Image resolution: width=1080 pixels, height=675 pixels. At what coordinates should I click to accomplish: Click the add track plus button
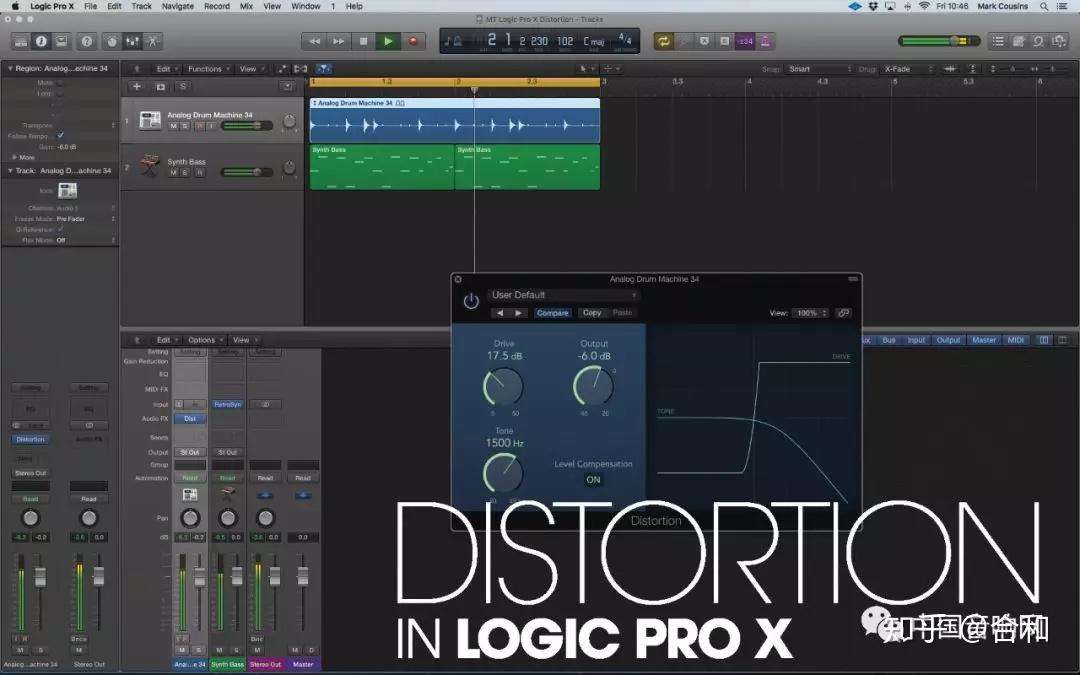coord(136,87)
